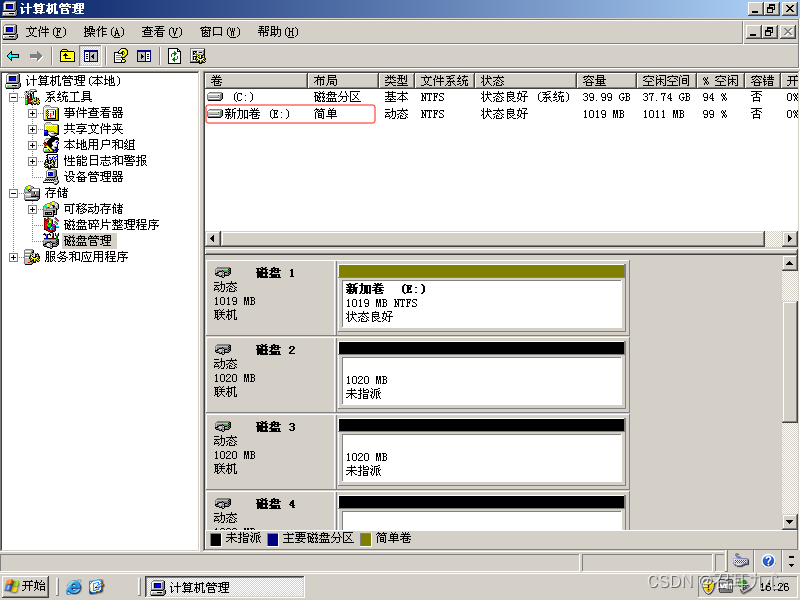Sort by the Layout (布局) column header
Image resolution: width=800 pixels, height=600 pixels.
(x=343, y=81)
